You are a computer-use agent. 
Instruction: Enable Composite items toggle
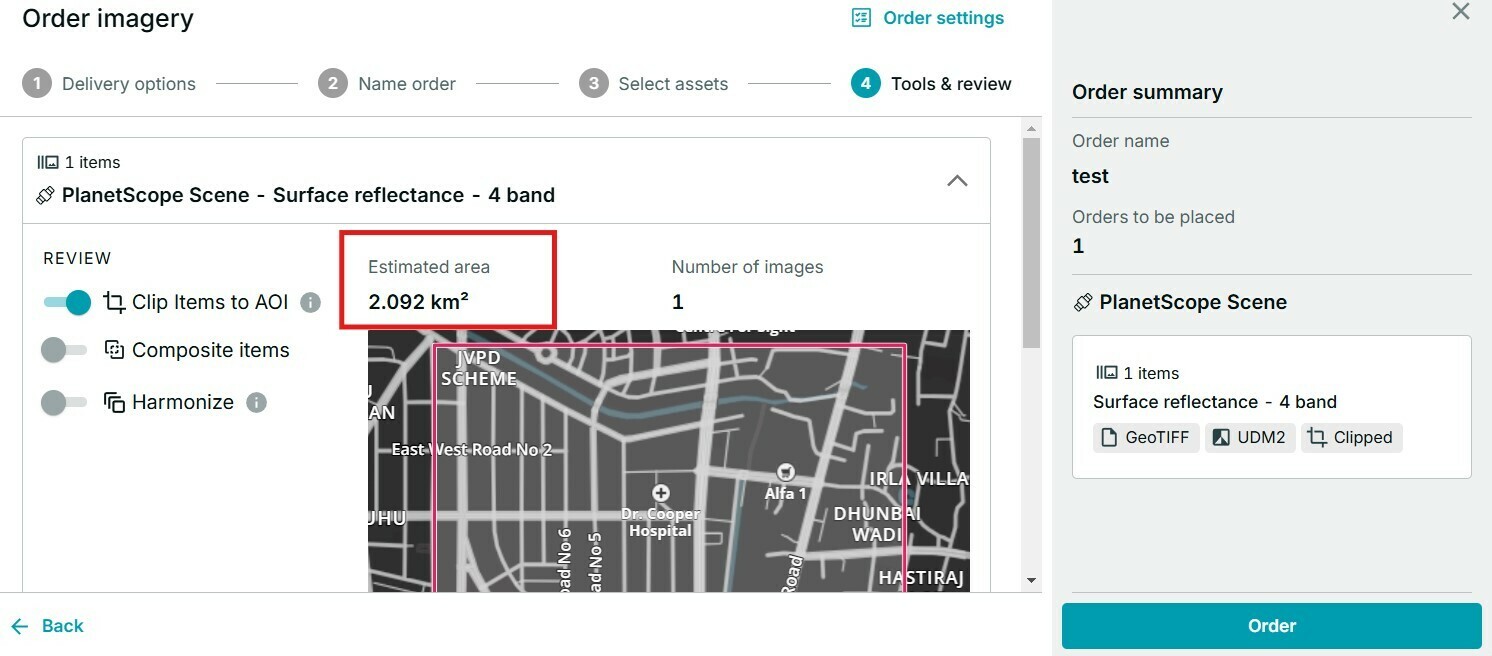(x=63, y=350)
